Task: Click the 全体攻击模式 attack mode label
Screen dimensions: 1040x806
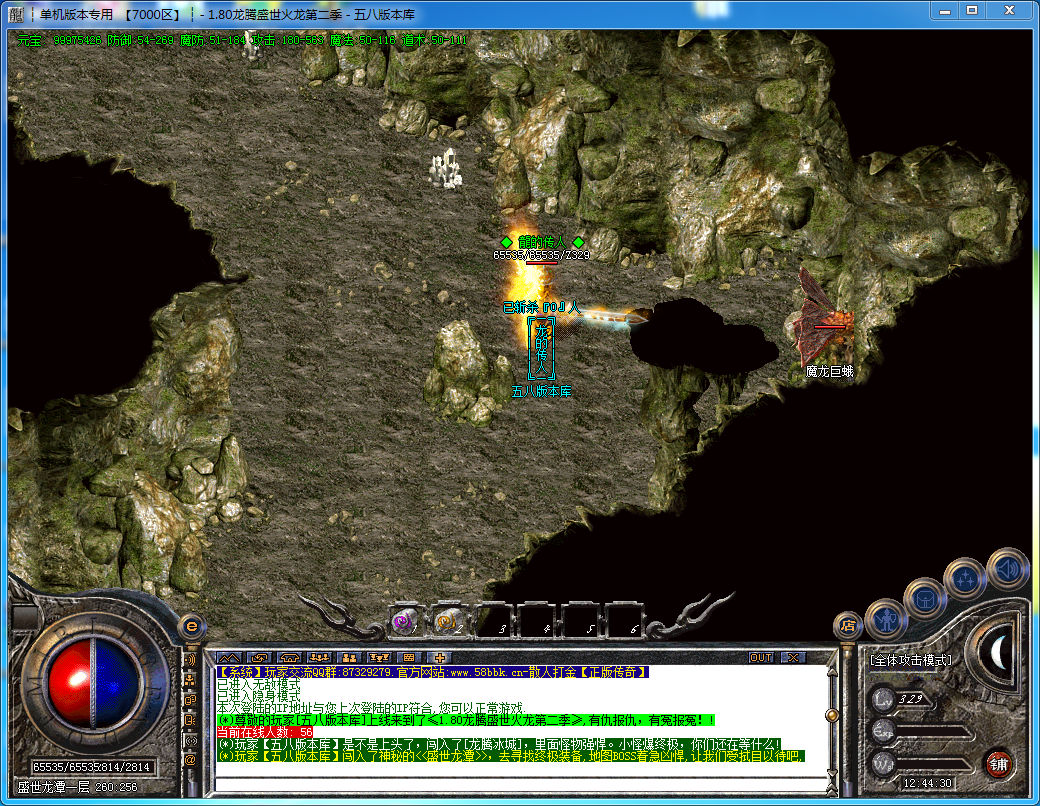Action: (x=911, y=660)
